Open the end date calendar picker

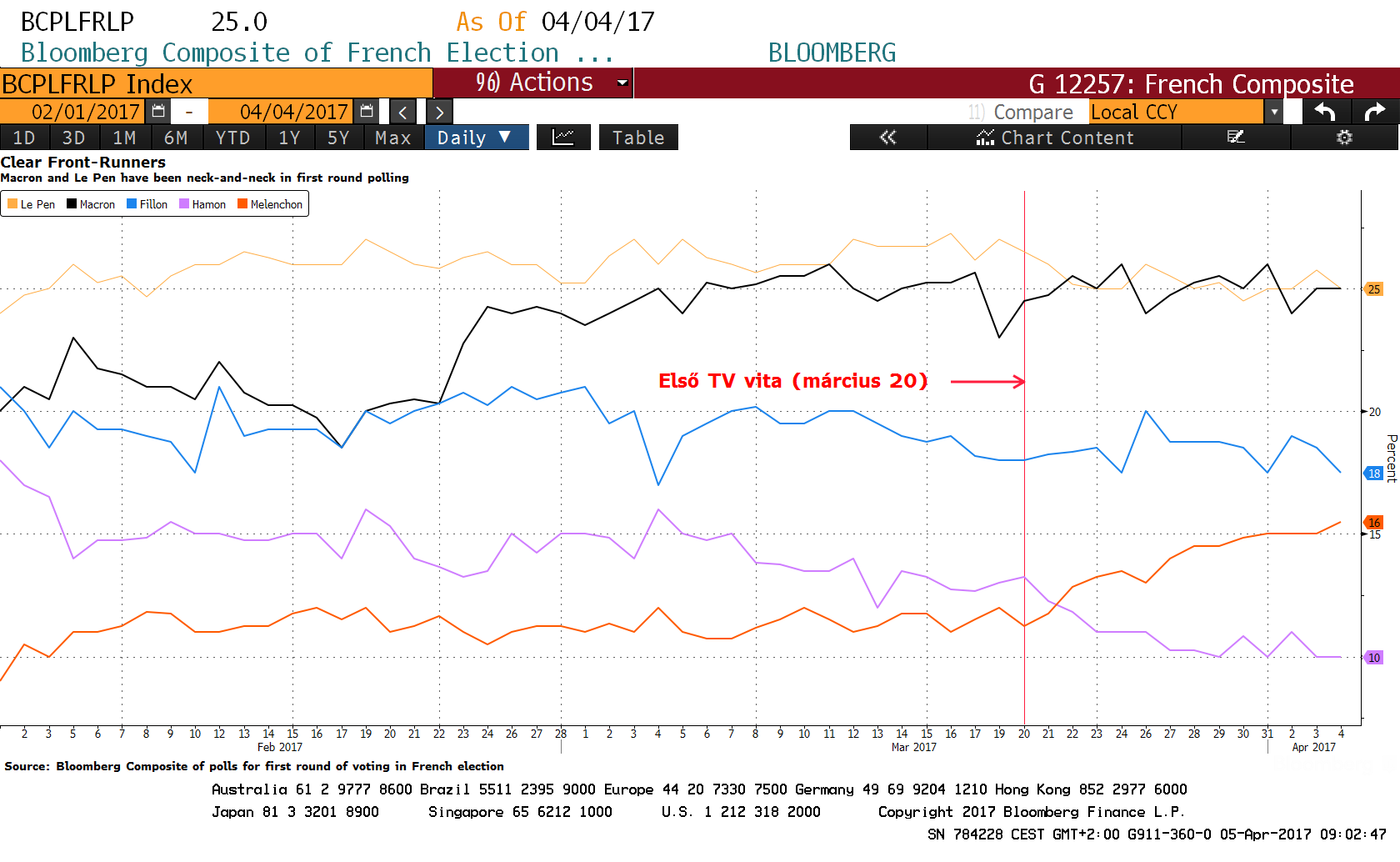(x=367, y=111)
